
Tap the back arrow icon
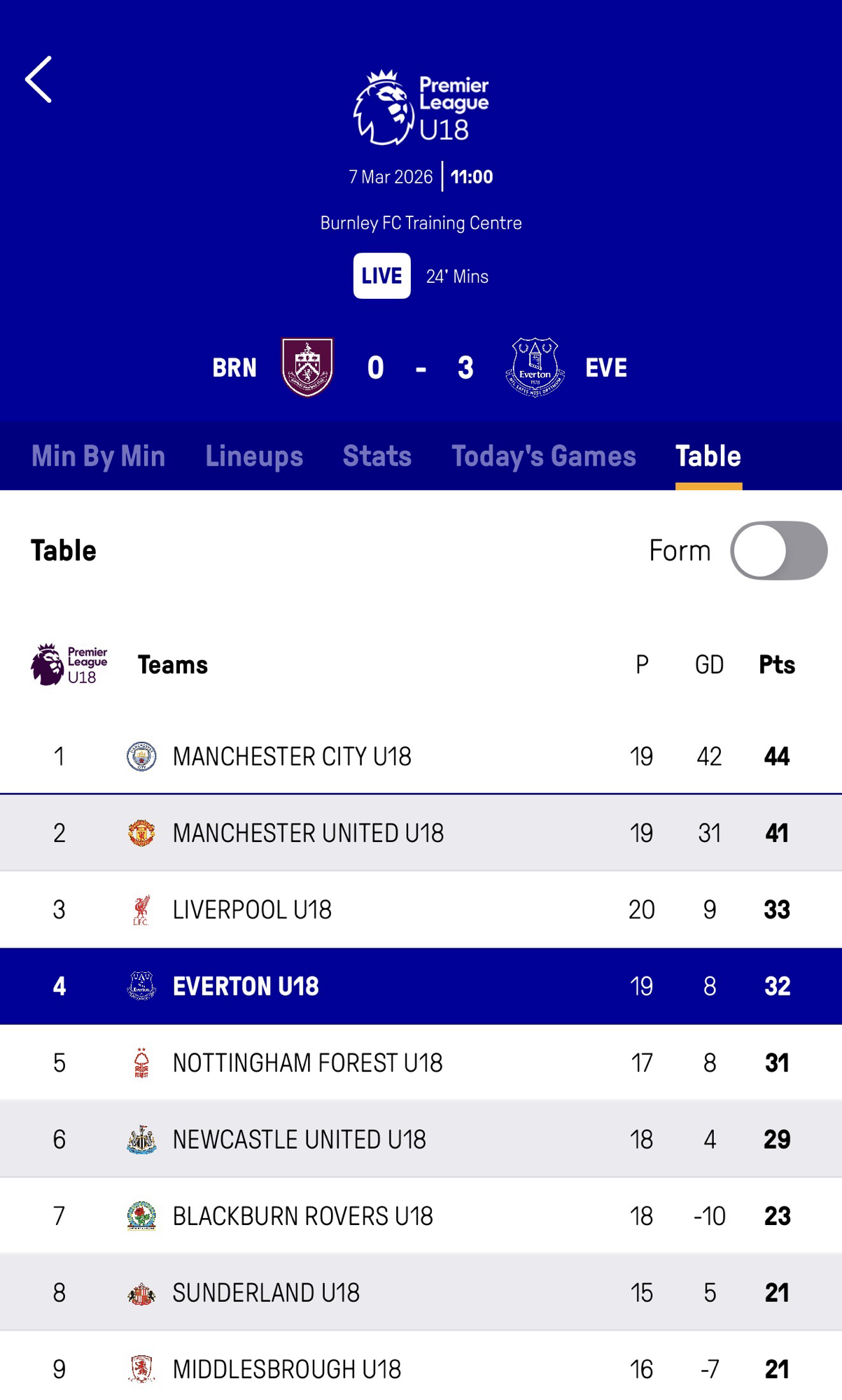pyautogui.click(x=39, y=80)
